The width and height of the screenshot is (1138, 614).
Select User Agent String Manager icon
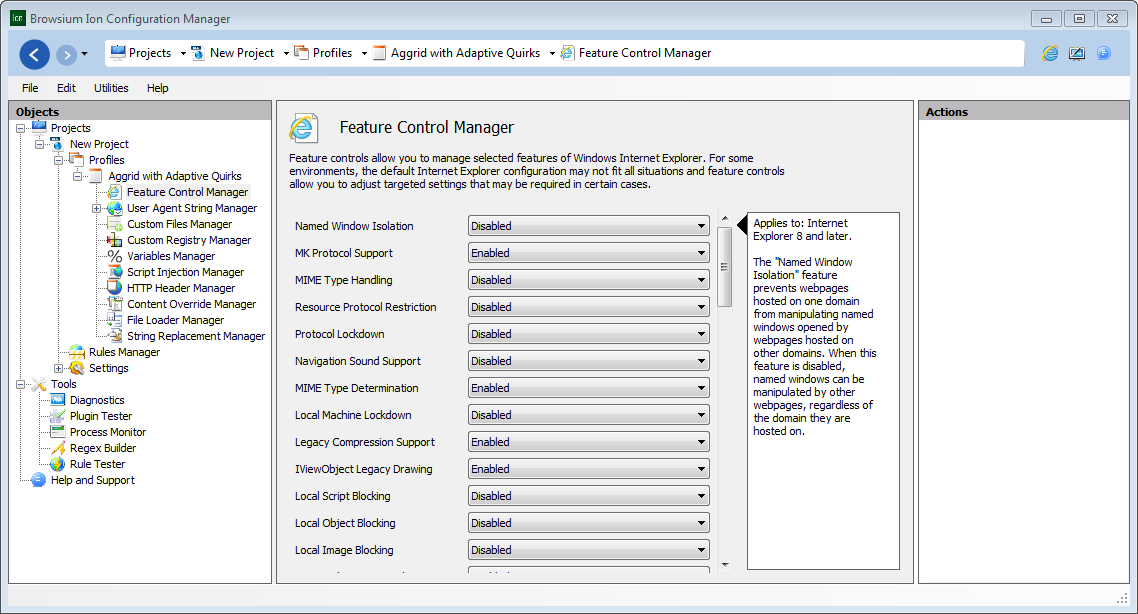coord(115,208)
